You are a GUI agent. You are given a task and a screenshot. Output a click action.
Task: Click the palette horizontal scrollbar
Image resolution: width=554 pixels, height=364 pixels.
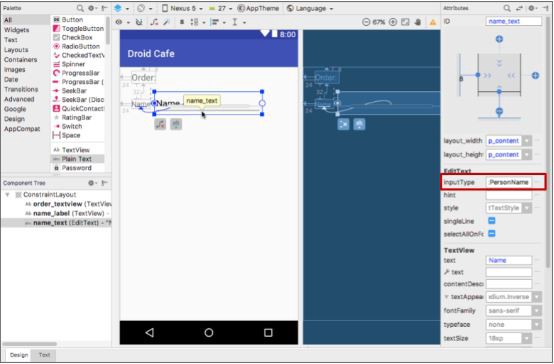tap(30, 344)
